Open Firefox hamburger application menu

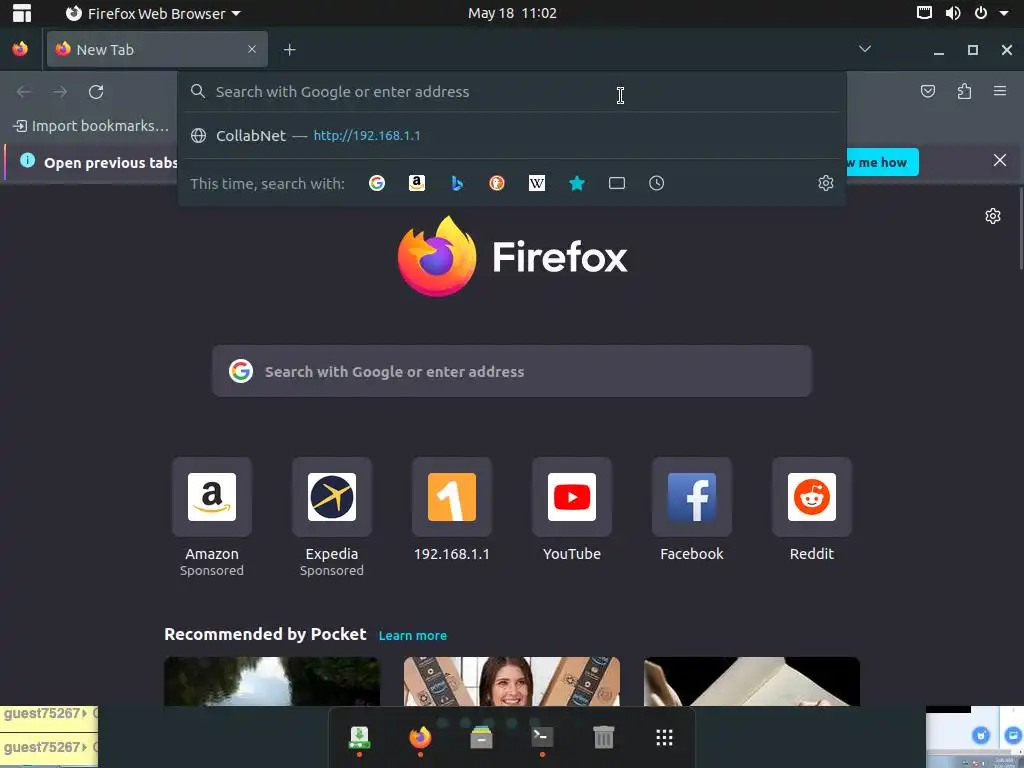(x=1000, y=91)
